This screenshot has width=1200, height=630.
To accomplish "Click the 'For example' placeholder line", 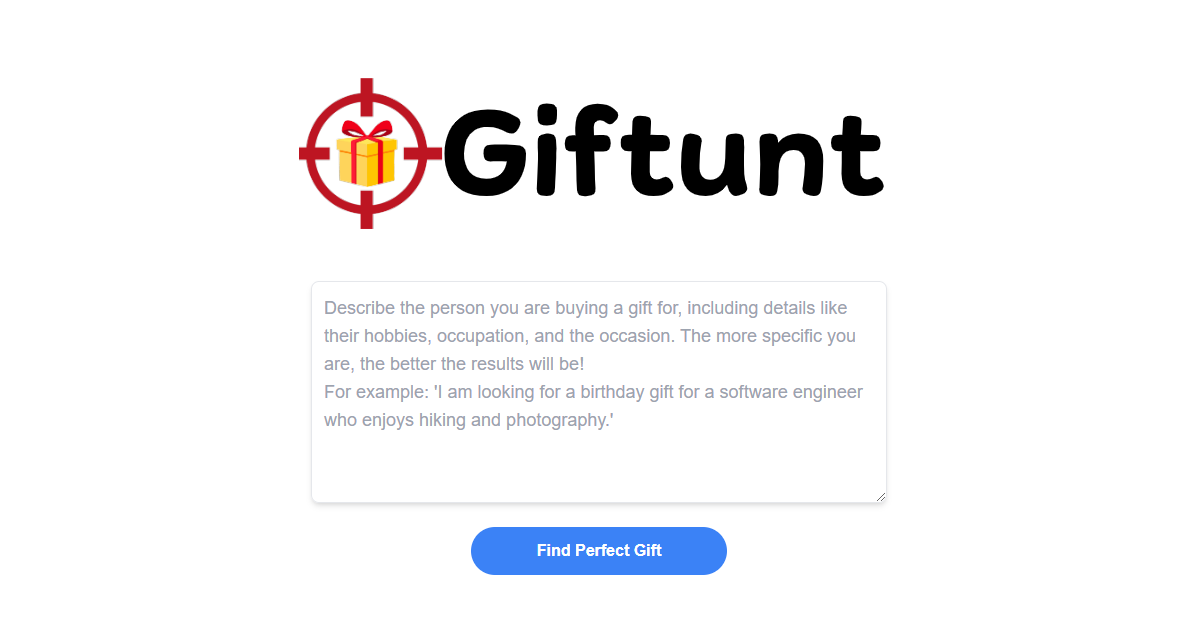I will pos(593,392).
